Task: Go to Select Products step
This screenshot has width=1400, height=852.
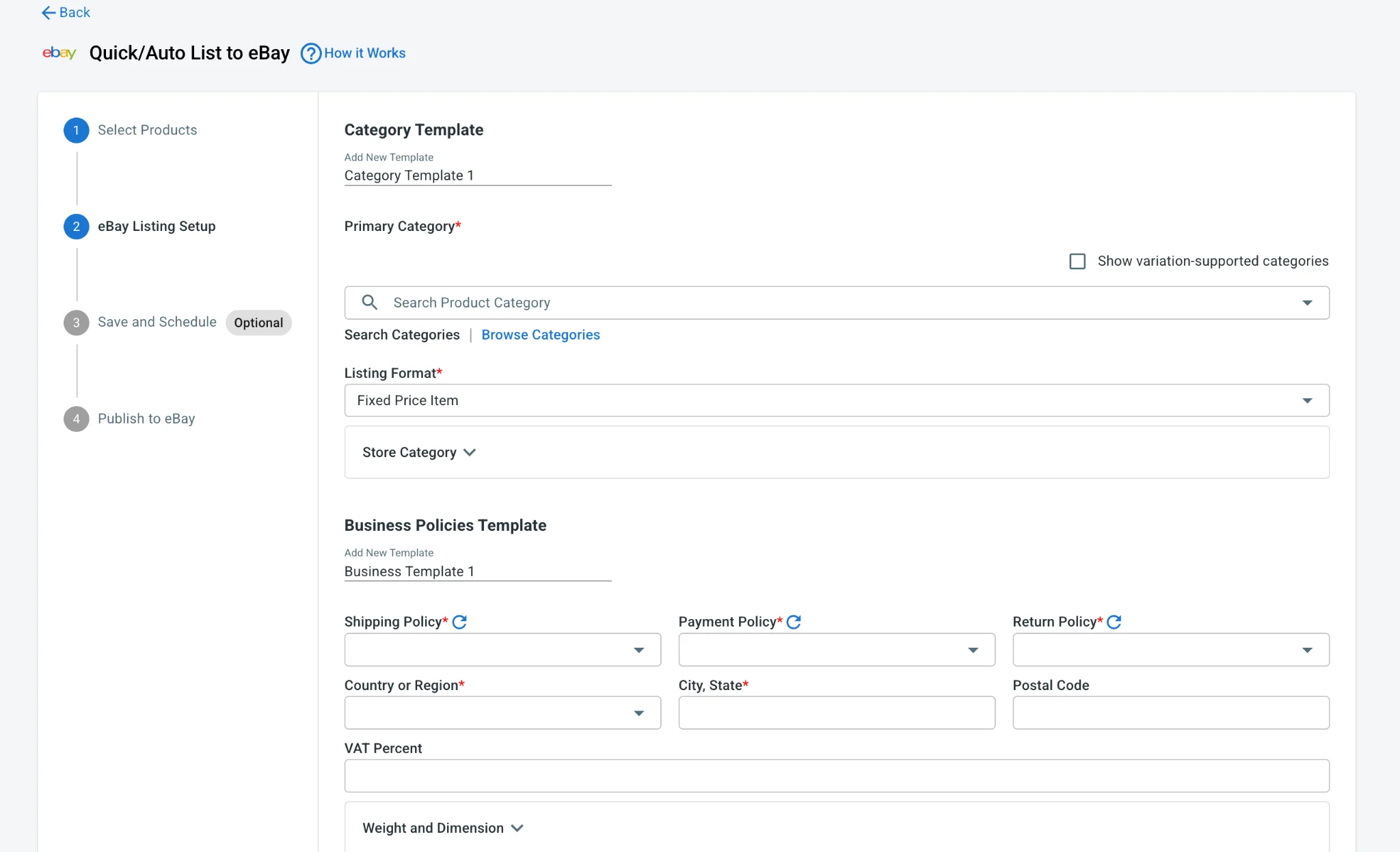Action: click(x=147, y=130)
